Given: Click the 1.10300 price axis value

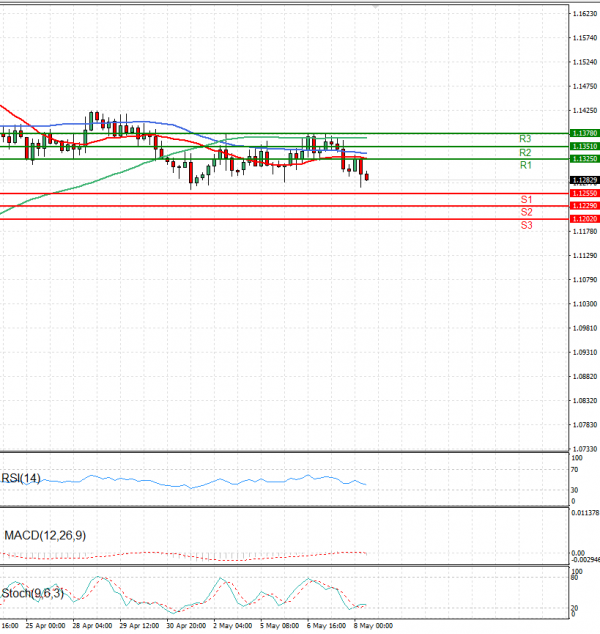Looking at the screenshot, I should 585,304.
